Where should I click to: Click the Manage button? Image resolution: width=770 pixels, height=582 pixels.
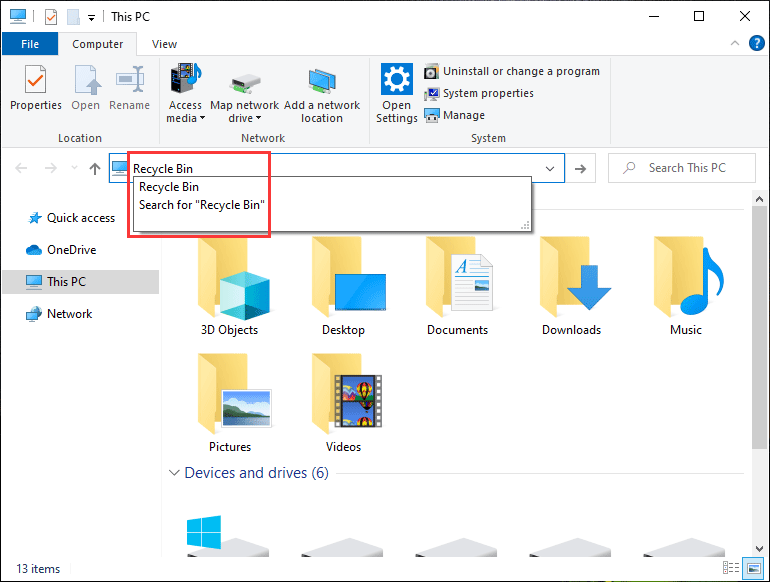click(x=455, y=115)
